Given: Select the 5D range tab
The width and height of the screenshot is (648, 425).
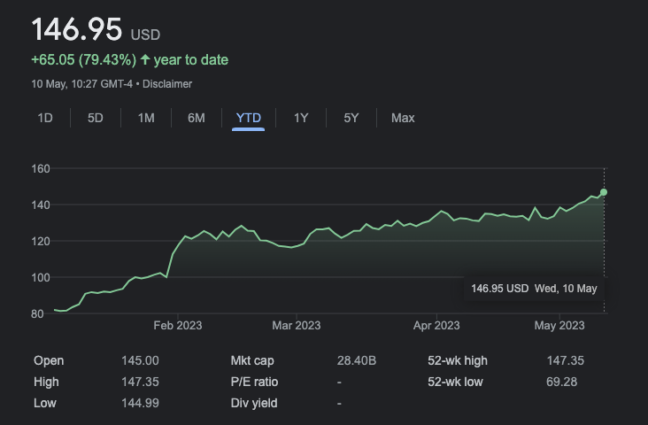Looking at the screenshot, I should (95, 118).
